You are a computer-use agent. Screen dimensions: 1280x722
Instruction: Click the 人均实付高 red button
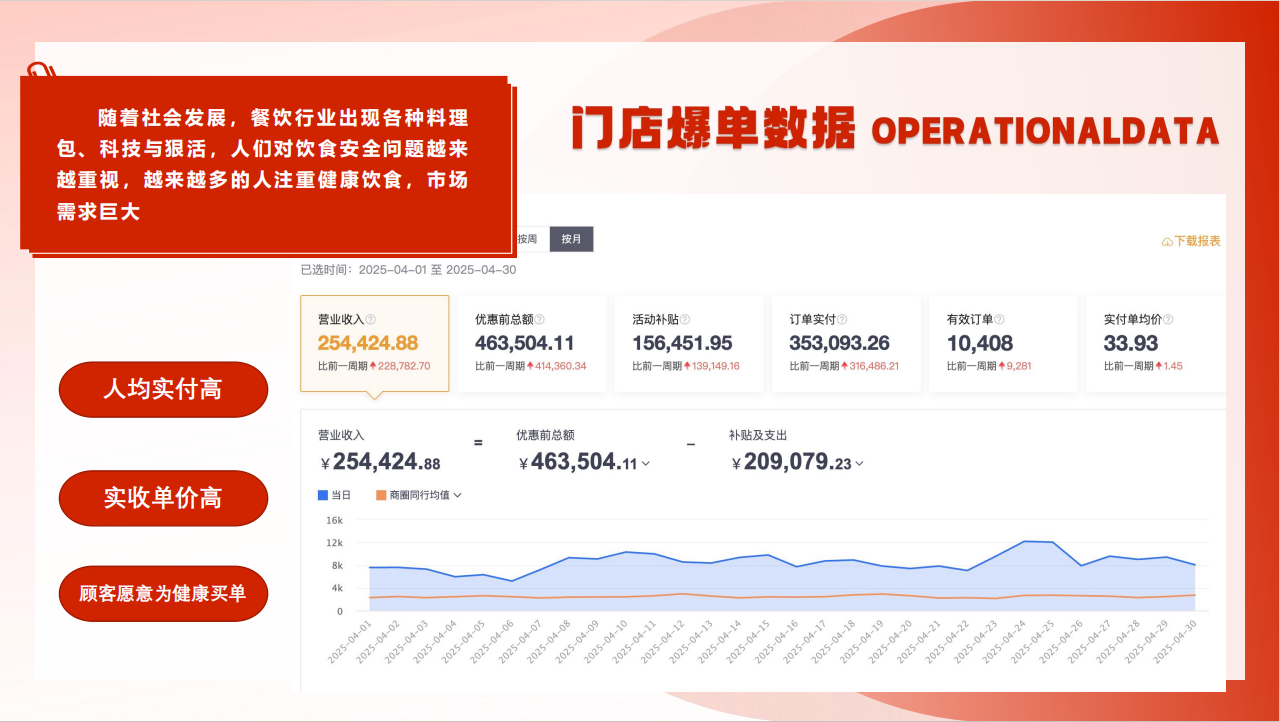click(163, 389)
